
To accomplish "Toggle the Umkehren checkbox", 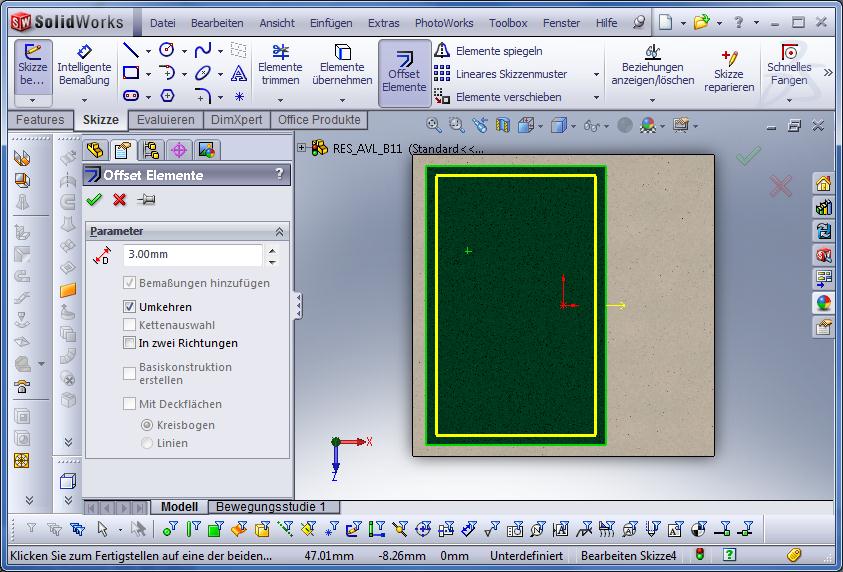I will click(129, 307).
